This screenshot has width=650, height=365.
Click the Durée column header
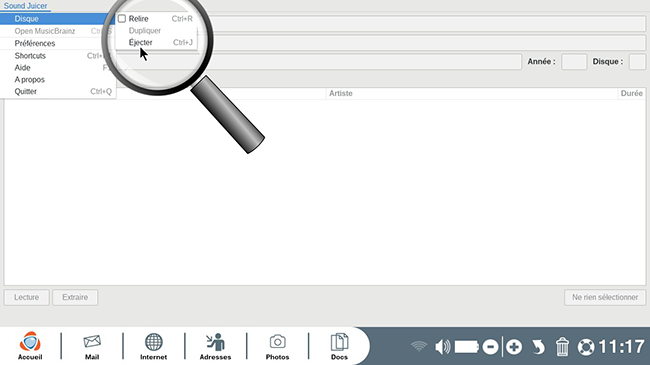pyautogui.click(x=632, y=93)
